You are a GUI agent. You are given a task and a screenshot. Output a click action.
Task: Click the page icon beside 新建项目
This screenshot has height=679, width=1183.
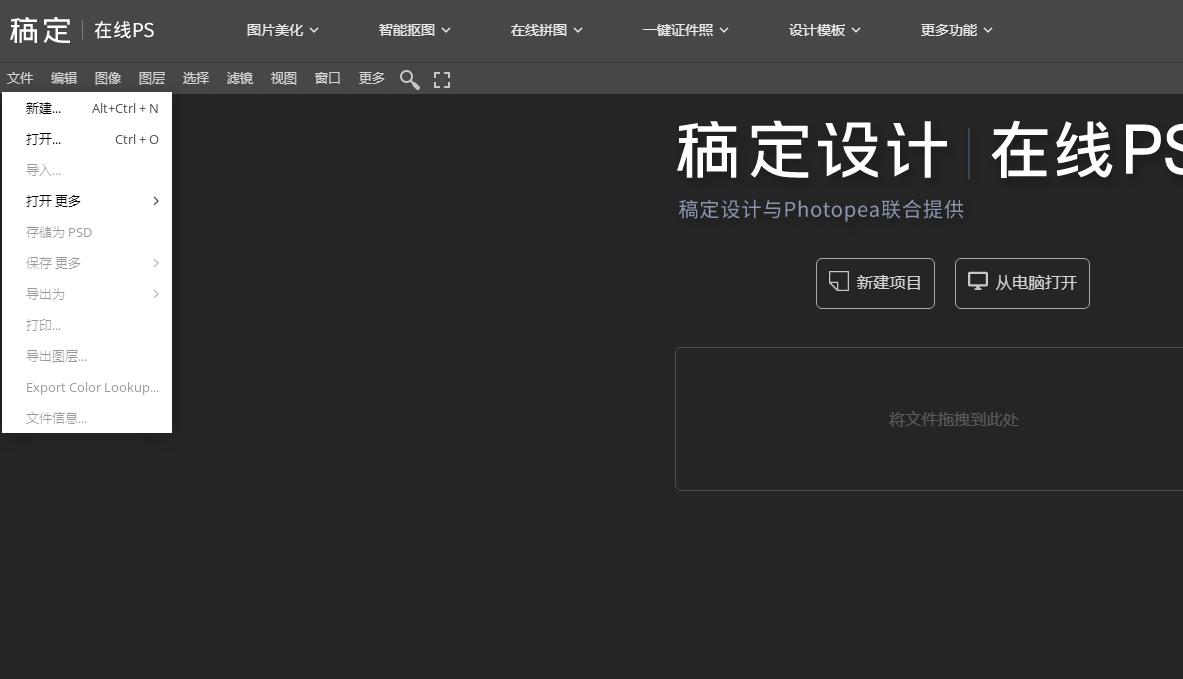point(839,282)
